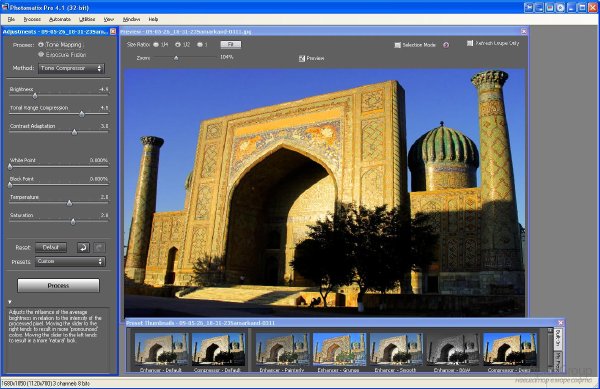Screen dimensions: 600x389
Task: Open the Method dropdown showing Tone Compressor
Action: [x=71, y=68]
